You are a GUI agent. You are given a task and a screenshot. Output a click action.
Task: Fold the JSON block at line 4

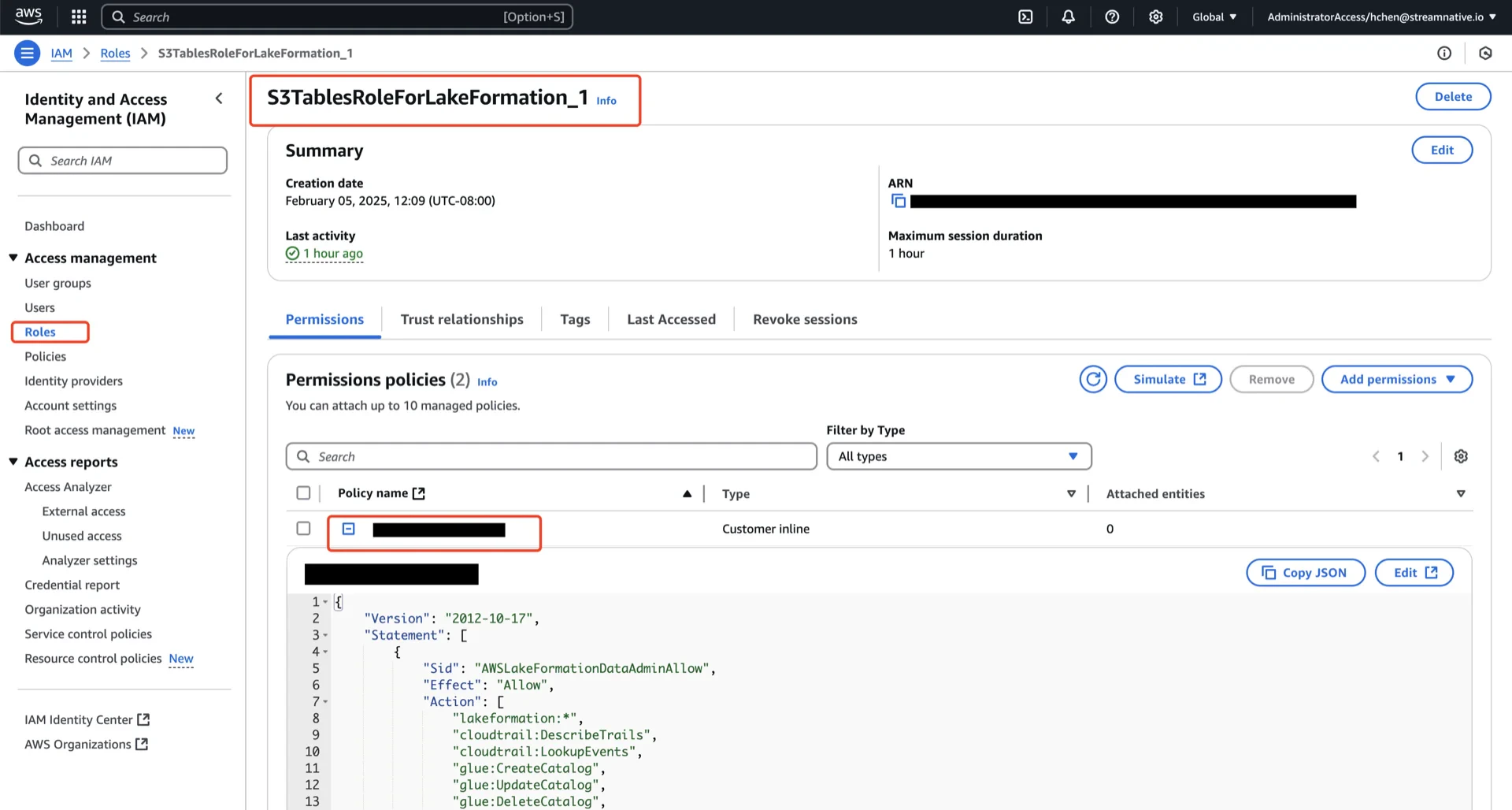pyautogui.click(x=325, y=652)
